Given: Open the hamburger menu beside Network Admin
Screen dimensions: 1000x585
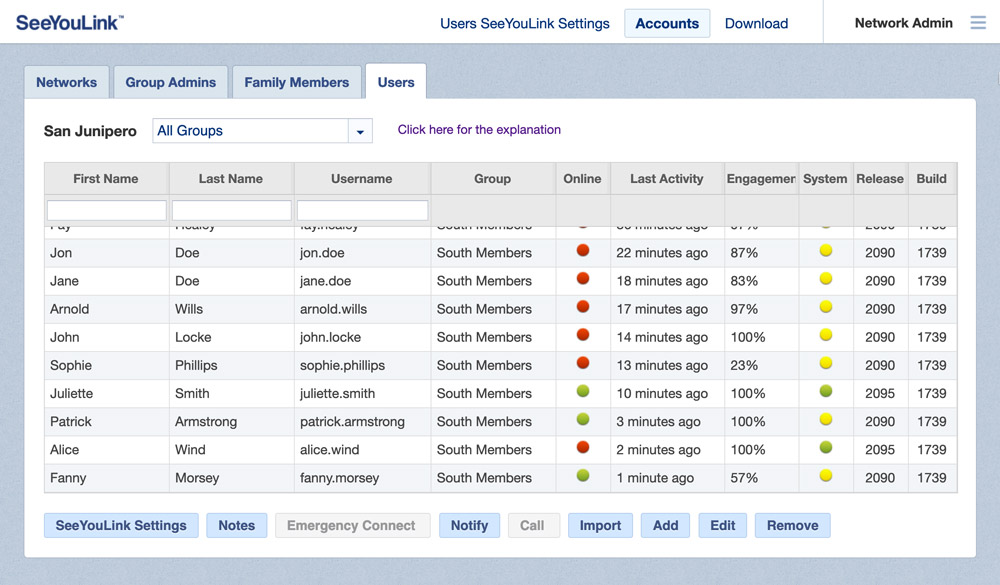Looking at the screenshot, I should coord(978,23).
